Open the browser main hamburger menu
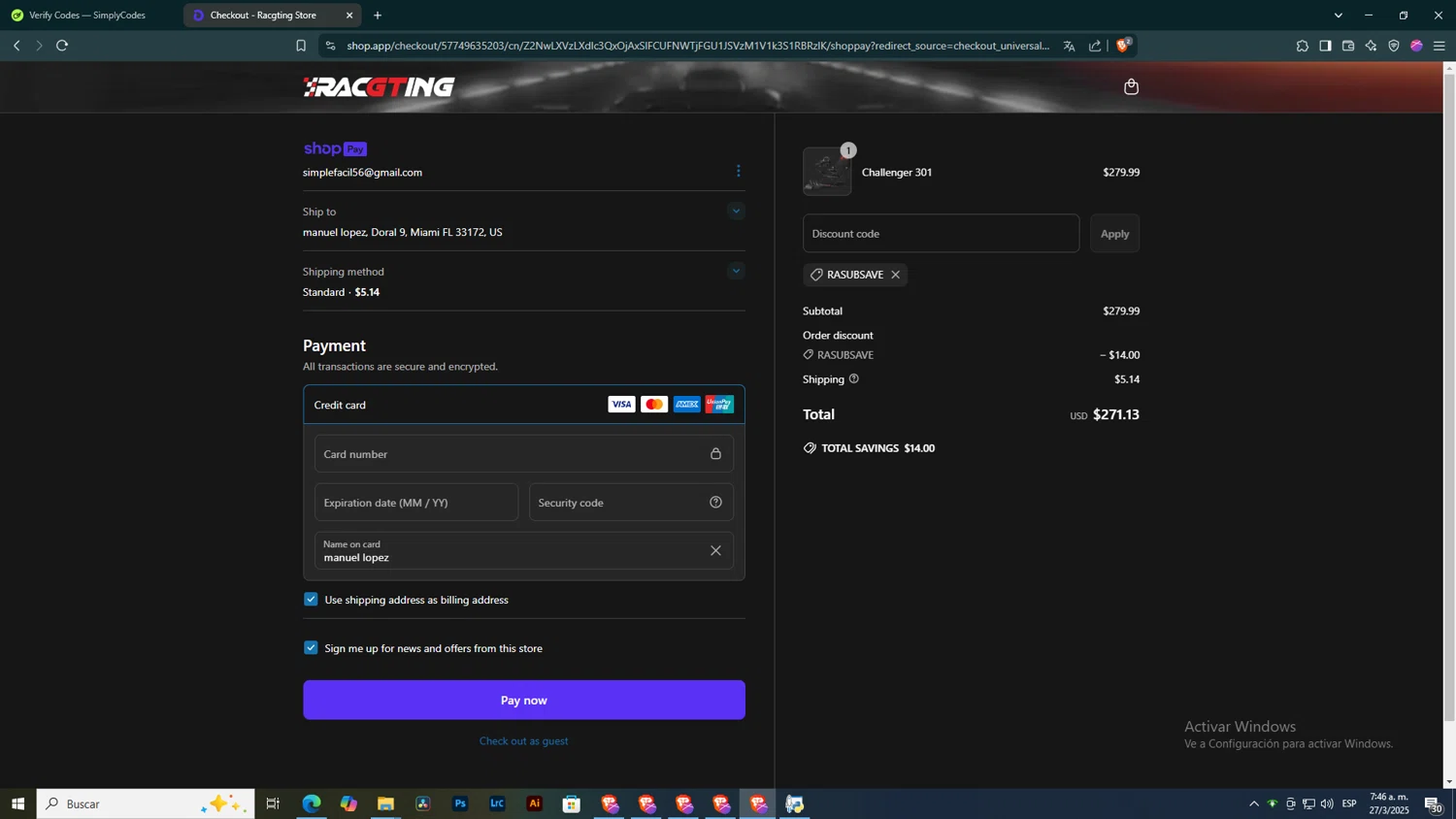The image size is (1456, 819). coord(1439,46)
